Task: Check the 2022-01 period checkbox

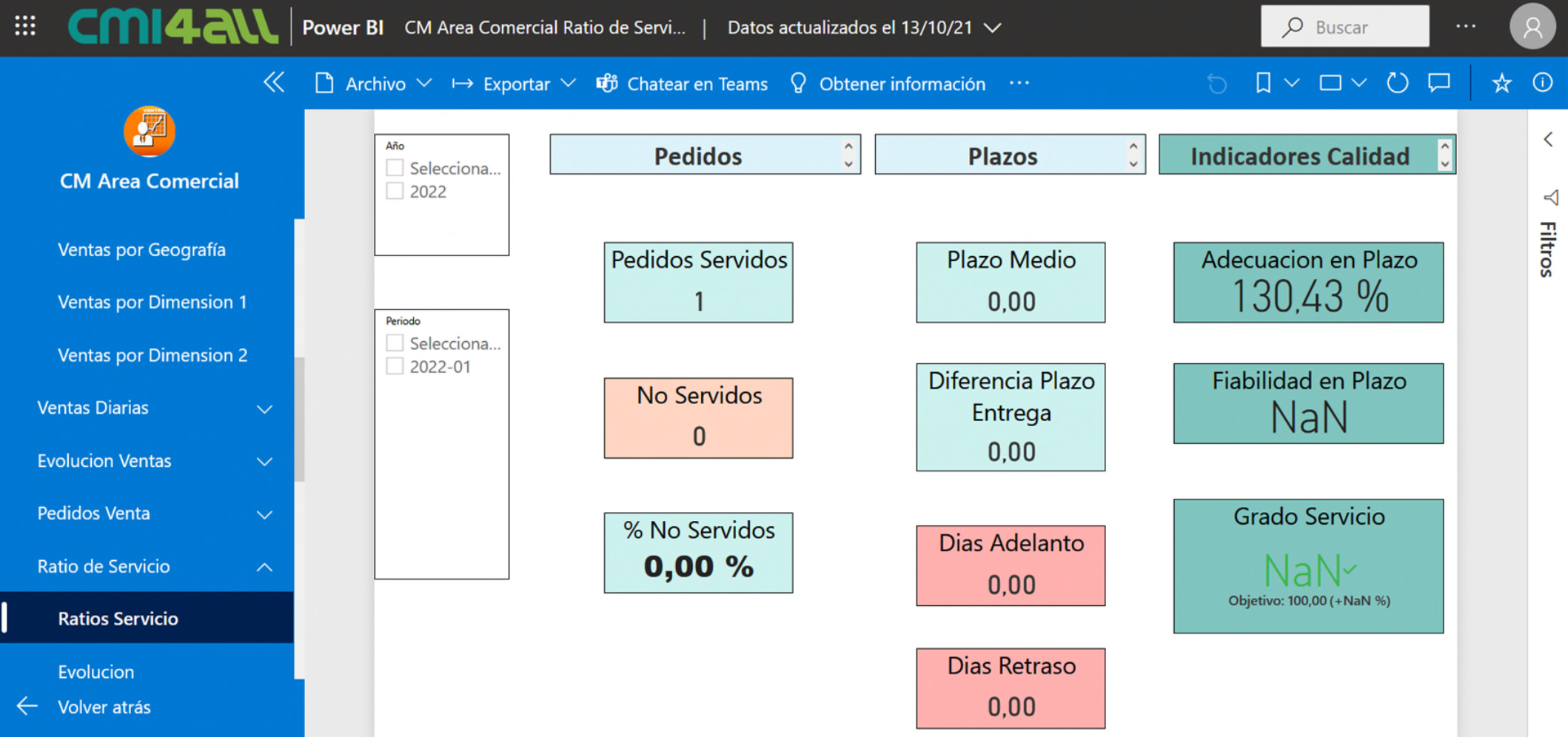Action: [x=395, y=366]
